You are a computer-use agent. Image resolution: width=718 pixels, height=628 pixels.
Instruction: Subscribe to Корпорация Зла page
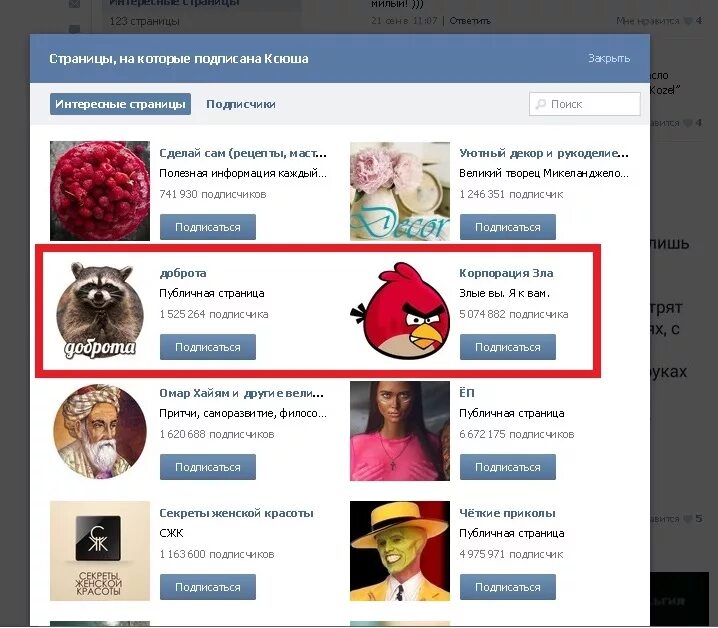click(508, 347)
